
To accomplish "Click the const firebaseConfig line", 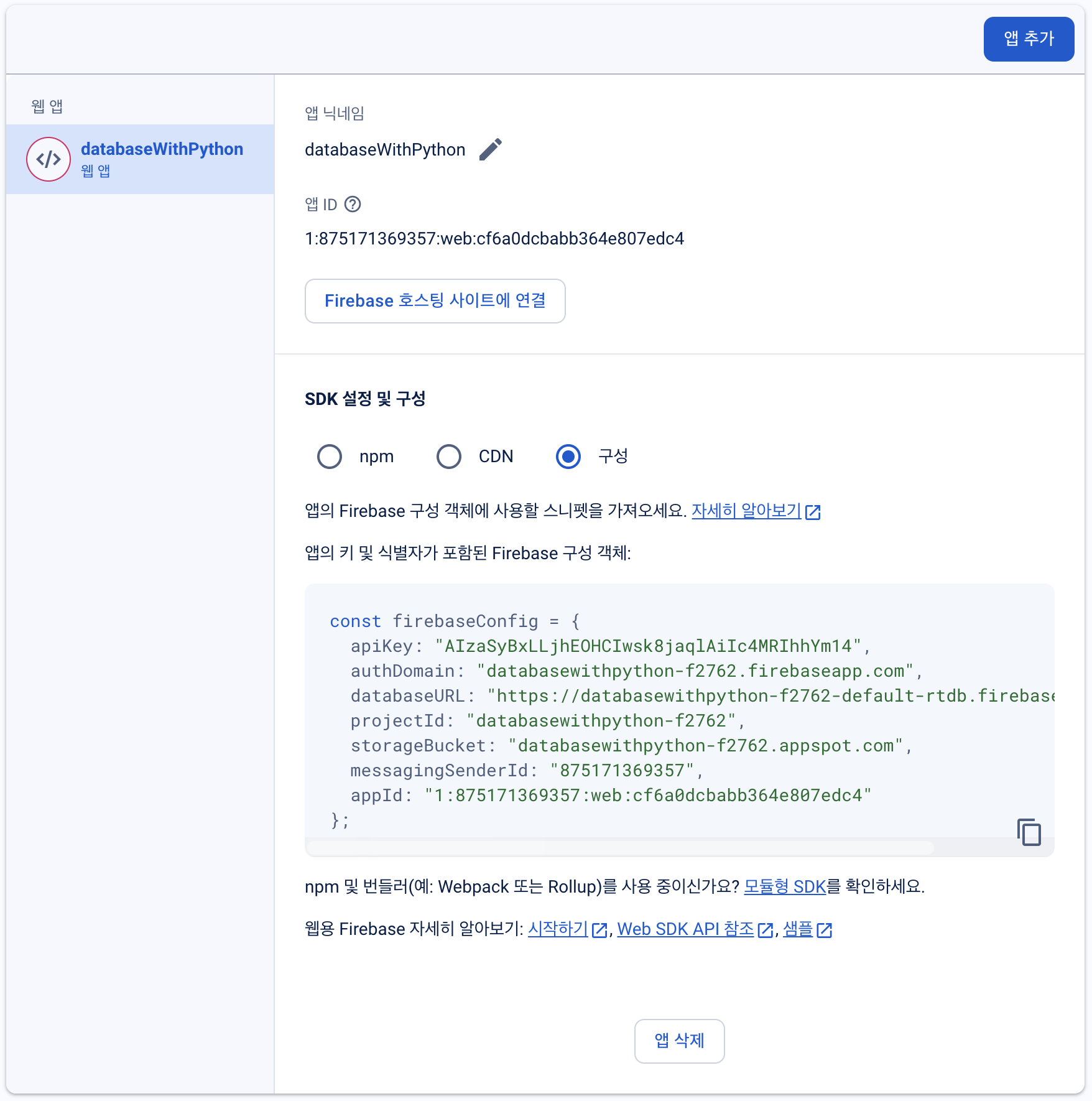I will 455,621.
